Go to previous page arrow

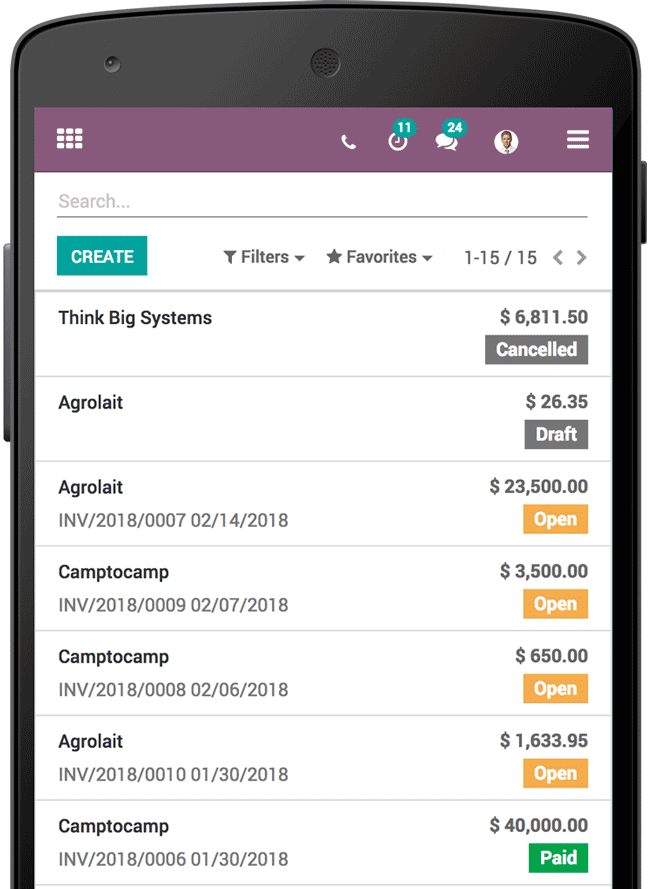tap(558, 257)
